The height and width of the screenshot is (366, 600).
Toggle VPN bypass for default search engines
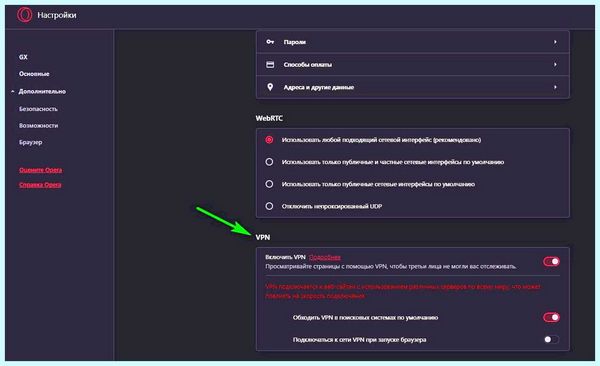551,317
